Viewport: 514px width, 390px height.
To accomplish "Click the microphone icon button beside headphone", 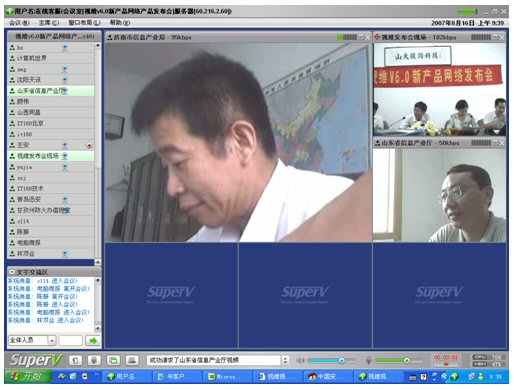I will click(x=94, y=360).
